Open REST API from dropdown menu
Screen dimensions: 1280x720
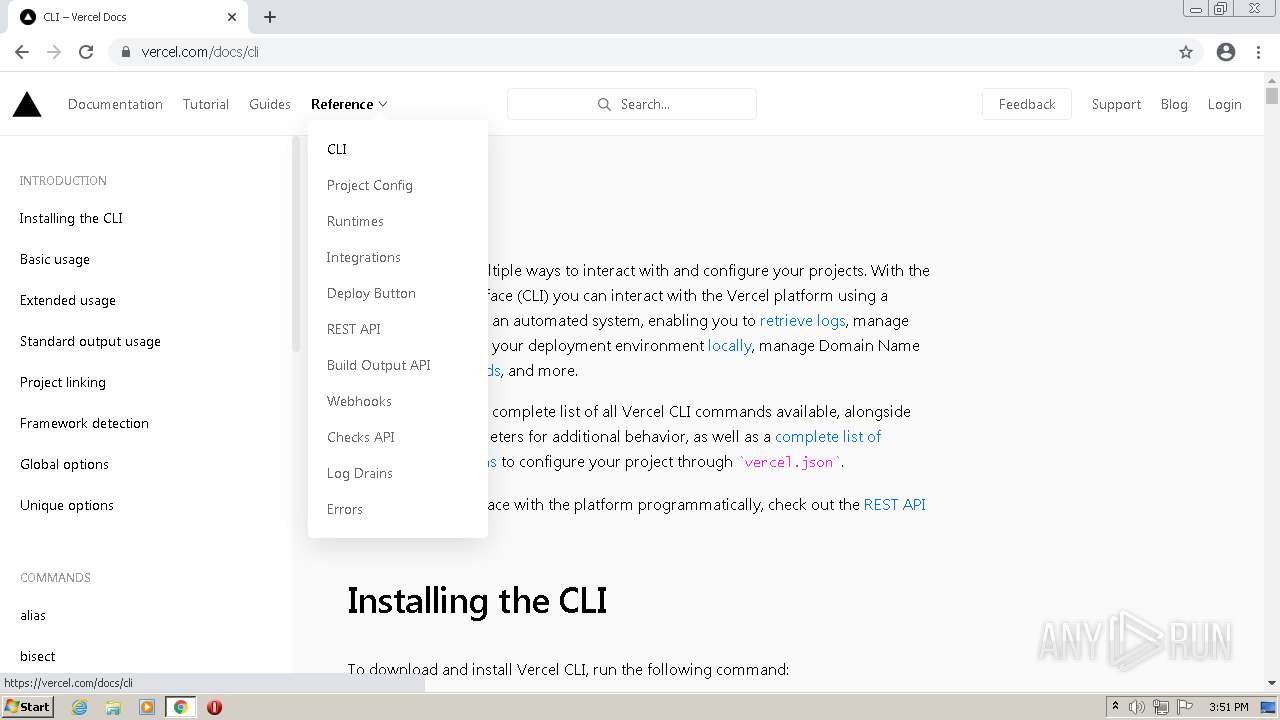tap(354, 329)
